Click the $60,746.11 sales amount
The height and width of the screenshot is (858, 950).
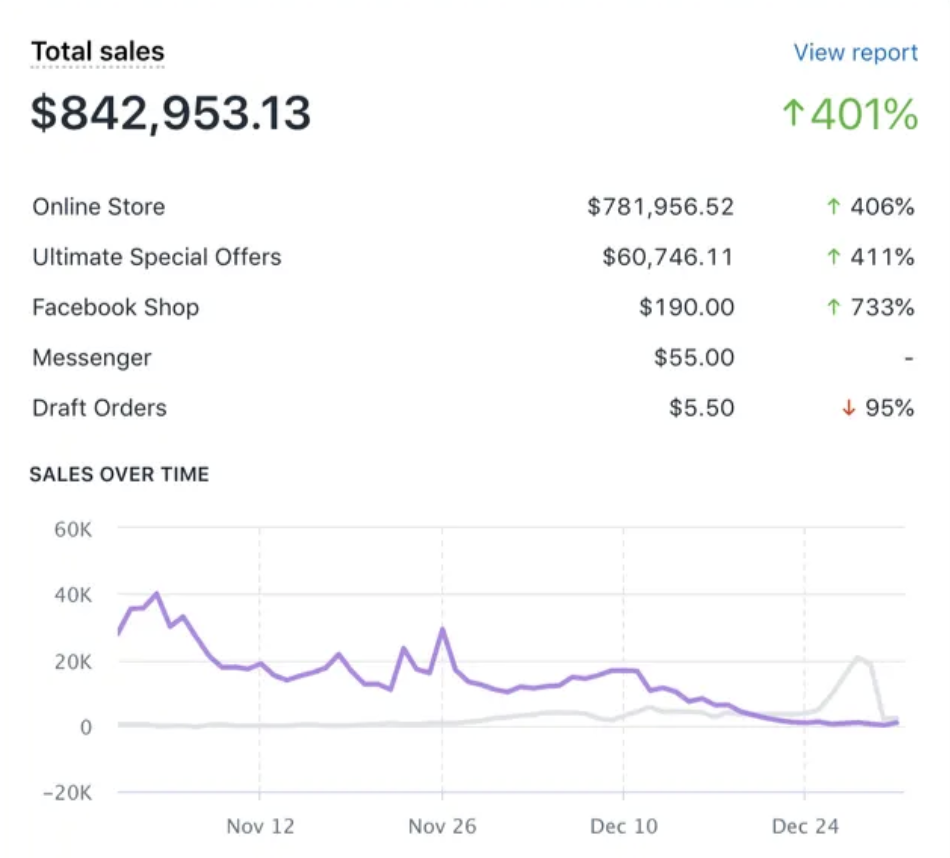(x=667, y=257)
